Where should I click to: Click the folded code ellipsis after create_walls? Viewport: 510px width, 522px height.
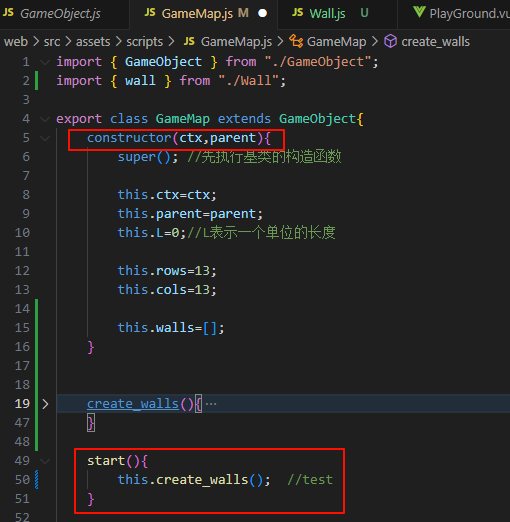click(211, 404)
